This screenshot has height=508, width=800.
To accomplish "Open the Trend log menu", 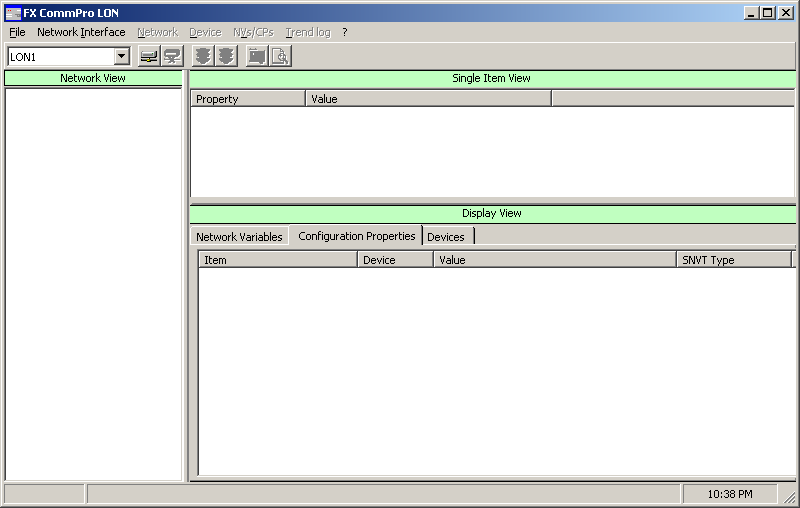I will coord(308,32).
